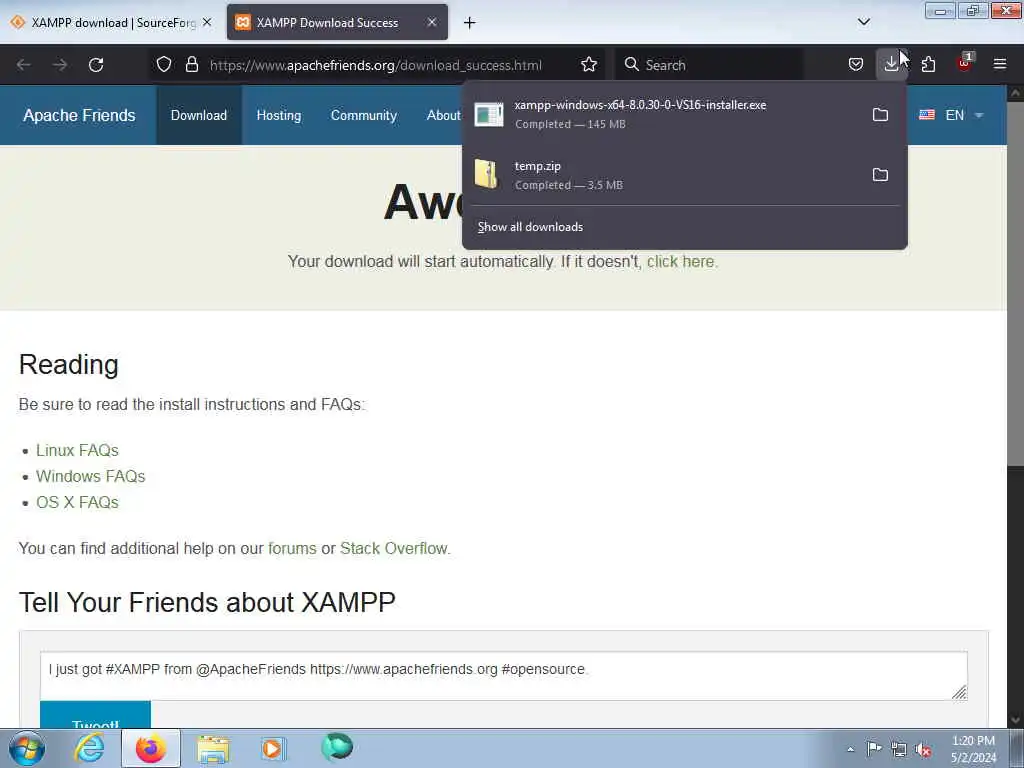This screenshot has width=1024, height=768.
Task: Reload the current page
Action: click(x=96, y=65)
